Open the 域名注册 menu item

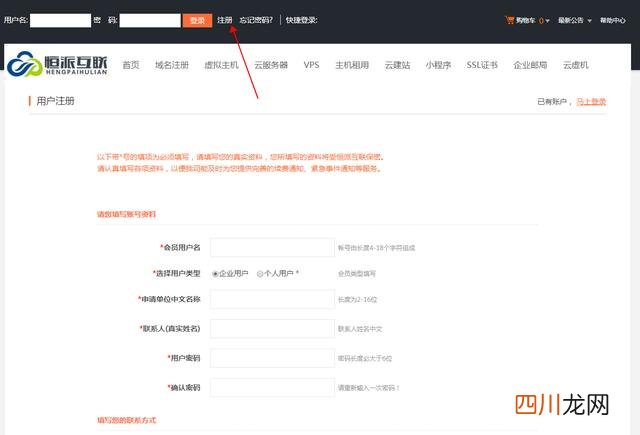click(x=172, y=65)
